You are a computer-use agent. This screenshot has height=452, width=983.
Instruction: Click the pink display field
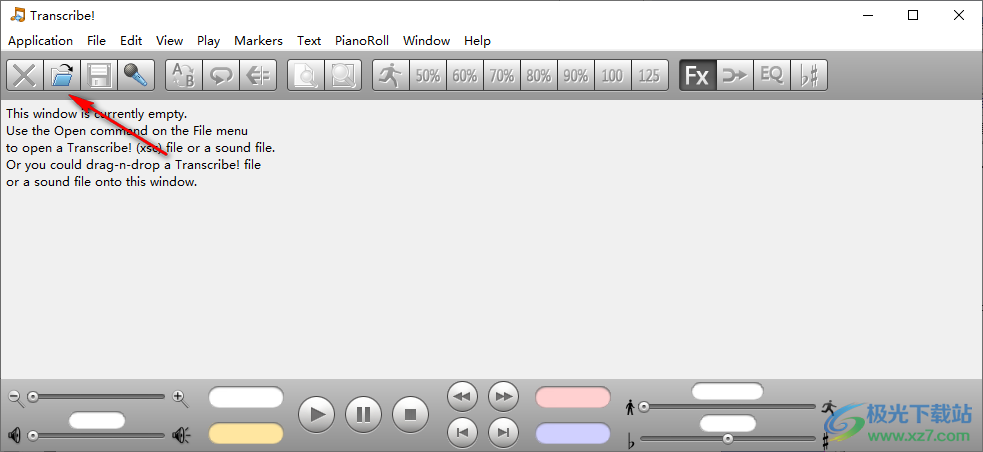[573, 397]
